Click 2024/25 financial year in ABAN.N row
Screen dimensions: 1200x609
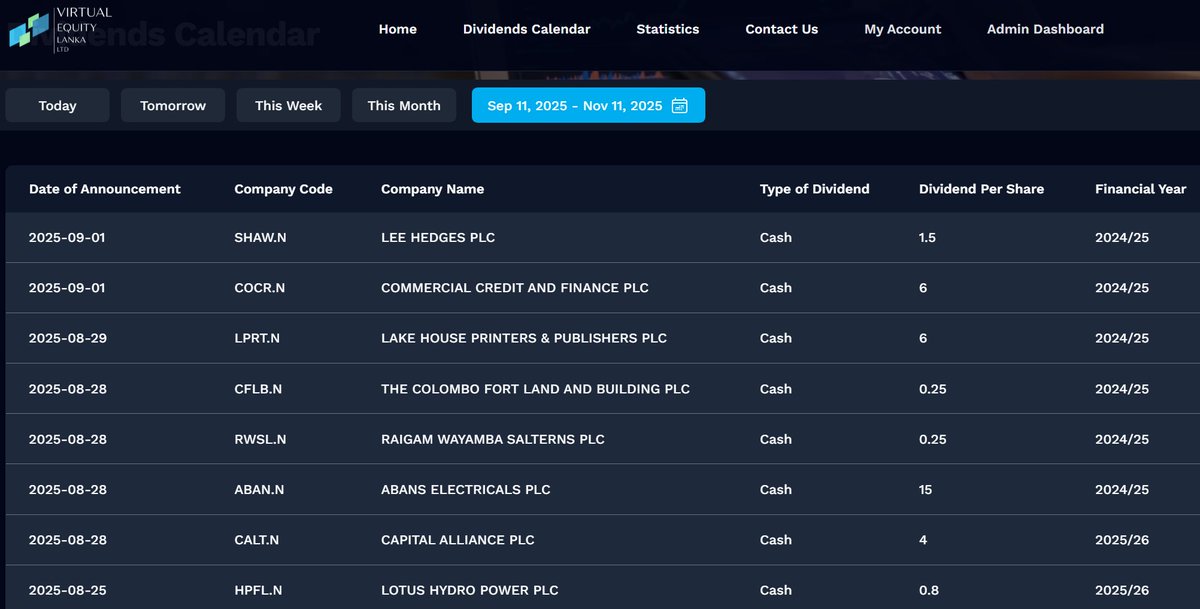click(x=1122, y=490)
